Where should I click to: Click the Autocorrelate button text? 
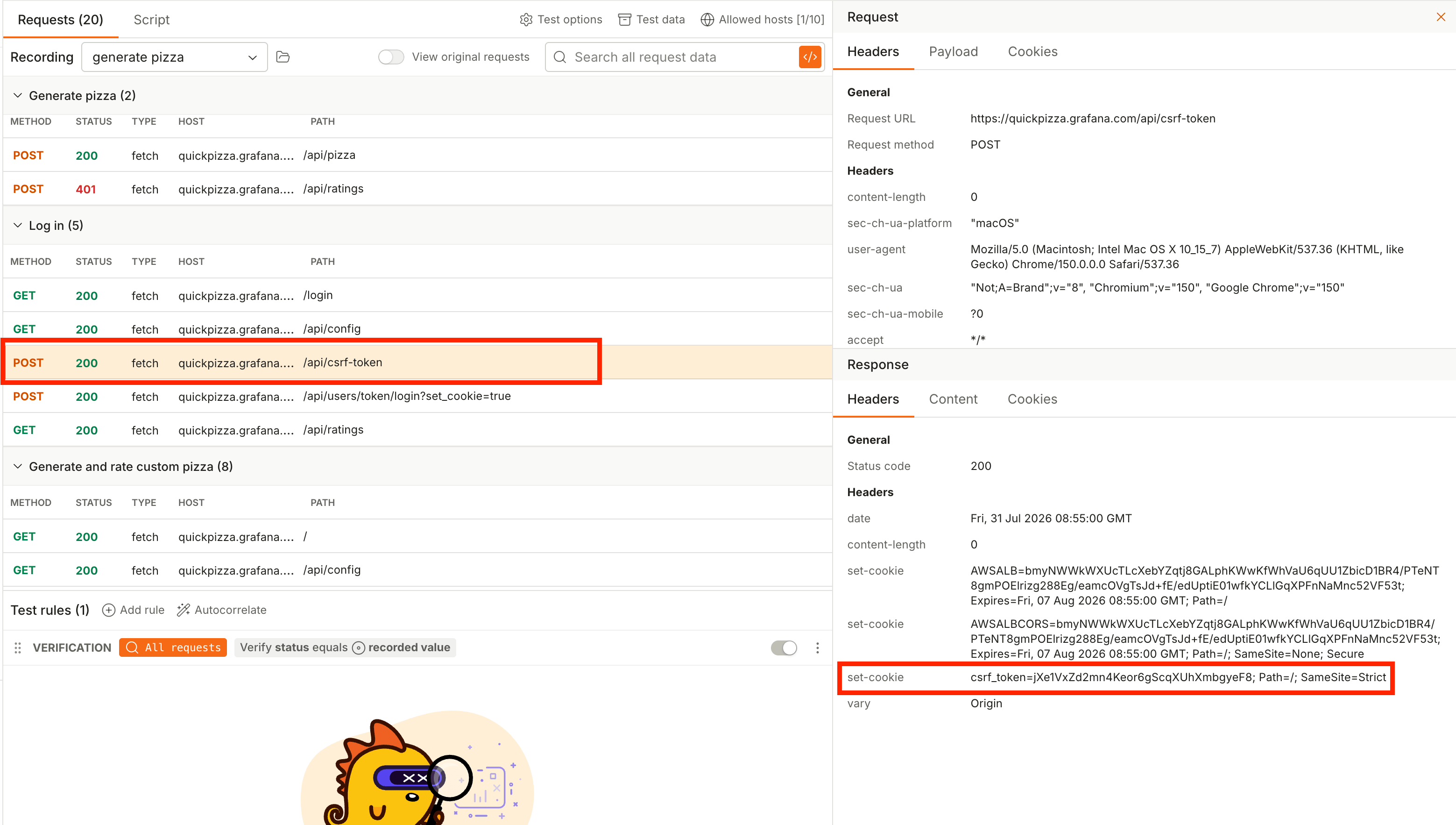231,610
